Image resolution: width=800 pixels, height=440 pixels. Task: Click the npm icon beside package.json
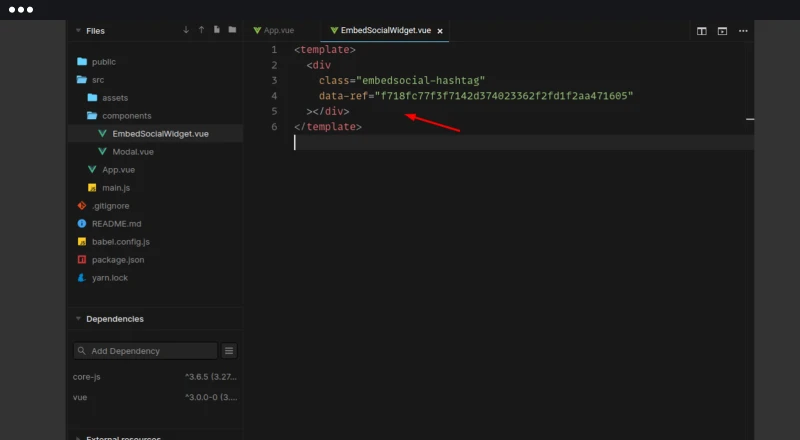tap(82, 259)
